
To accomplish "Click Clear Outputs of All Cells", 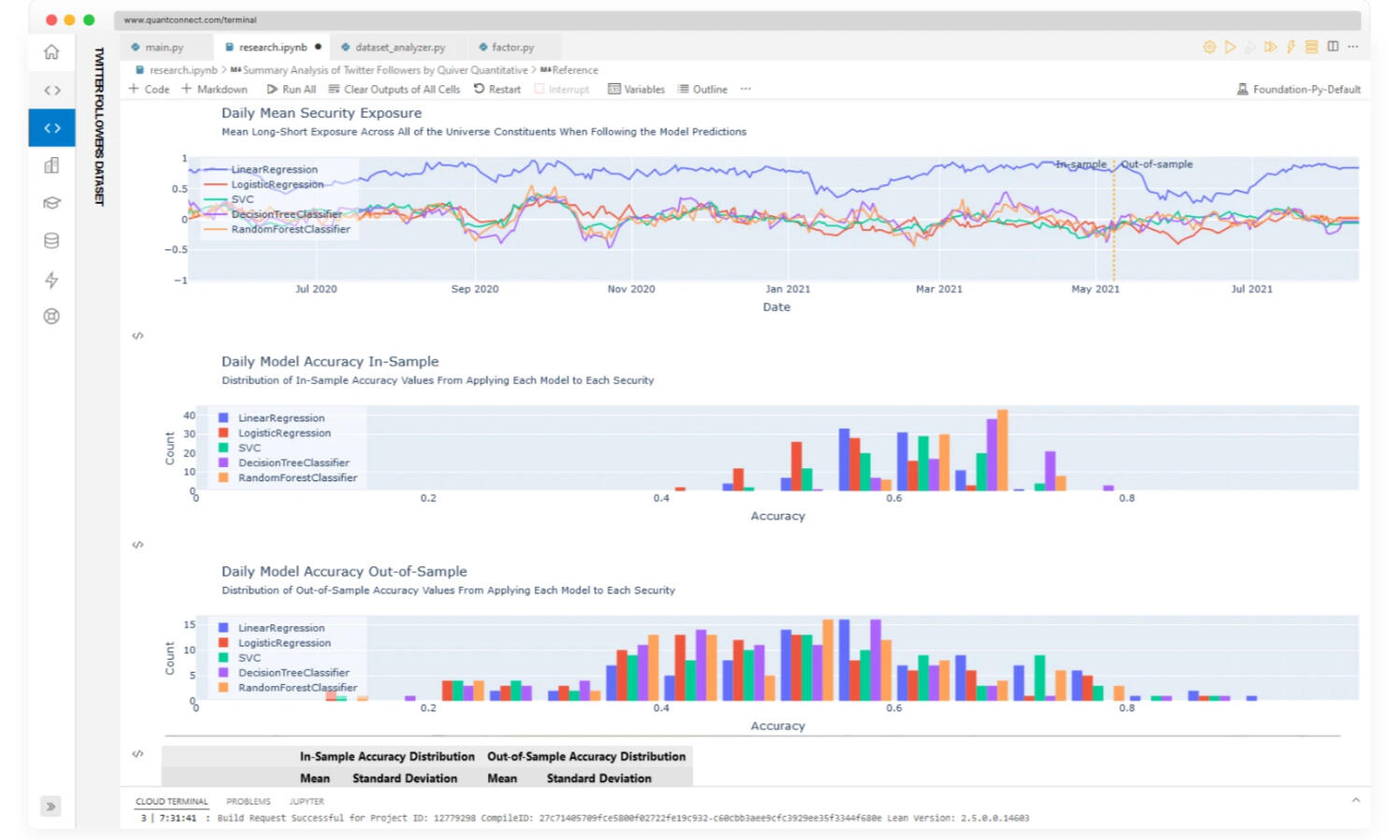I will 394,90.
